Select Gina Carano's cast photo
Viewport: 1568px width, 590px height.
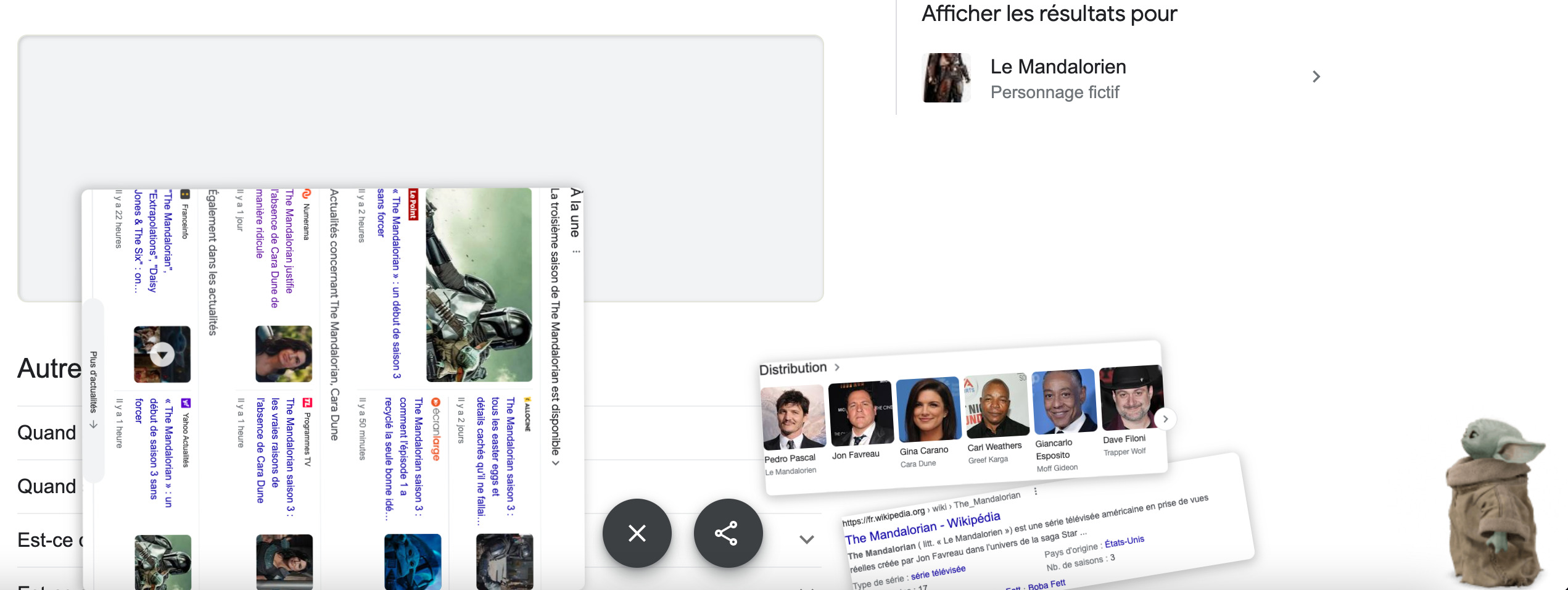pos(928,409)
